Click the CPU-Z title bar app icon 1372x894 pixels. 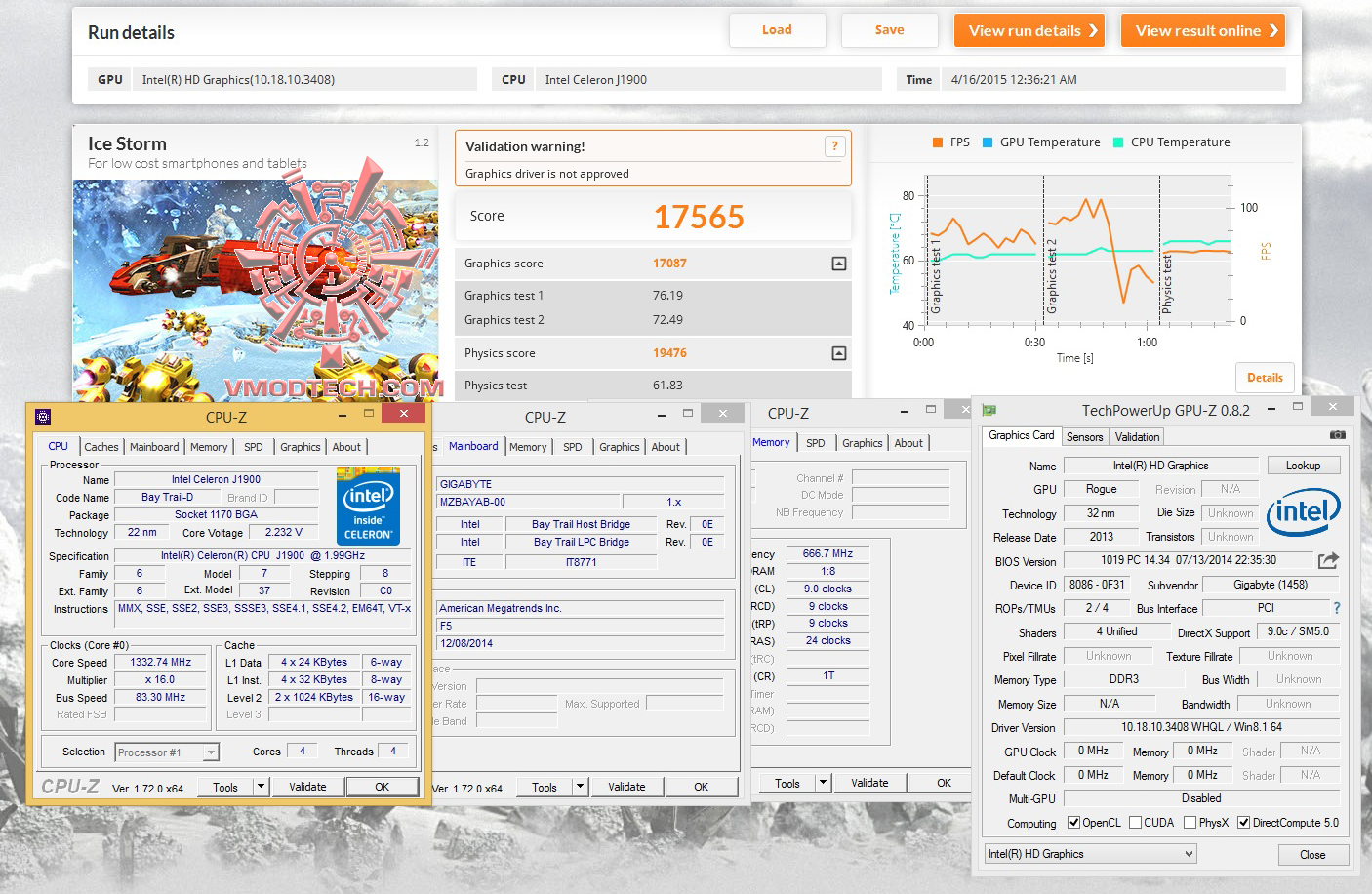tap(43, 417)
